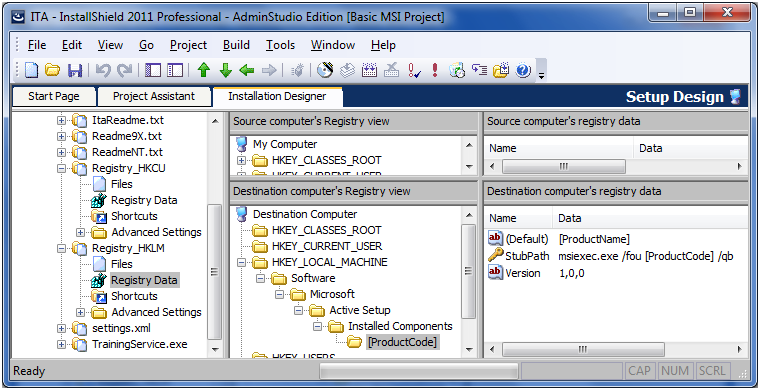Open the Window menu
The width and height of the screenshot is (760, 390).
pos(332,45)
